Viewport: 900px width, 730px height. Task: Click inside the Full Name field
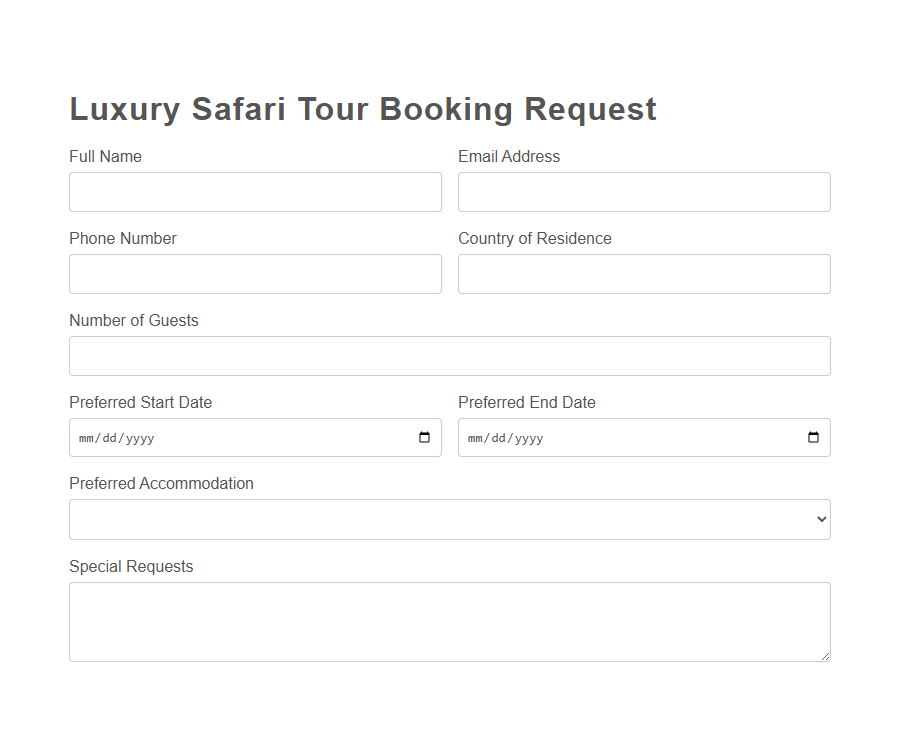tap(255, 192)
